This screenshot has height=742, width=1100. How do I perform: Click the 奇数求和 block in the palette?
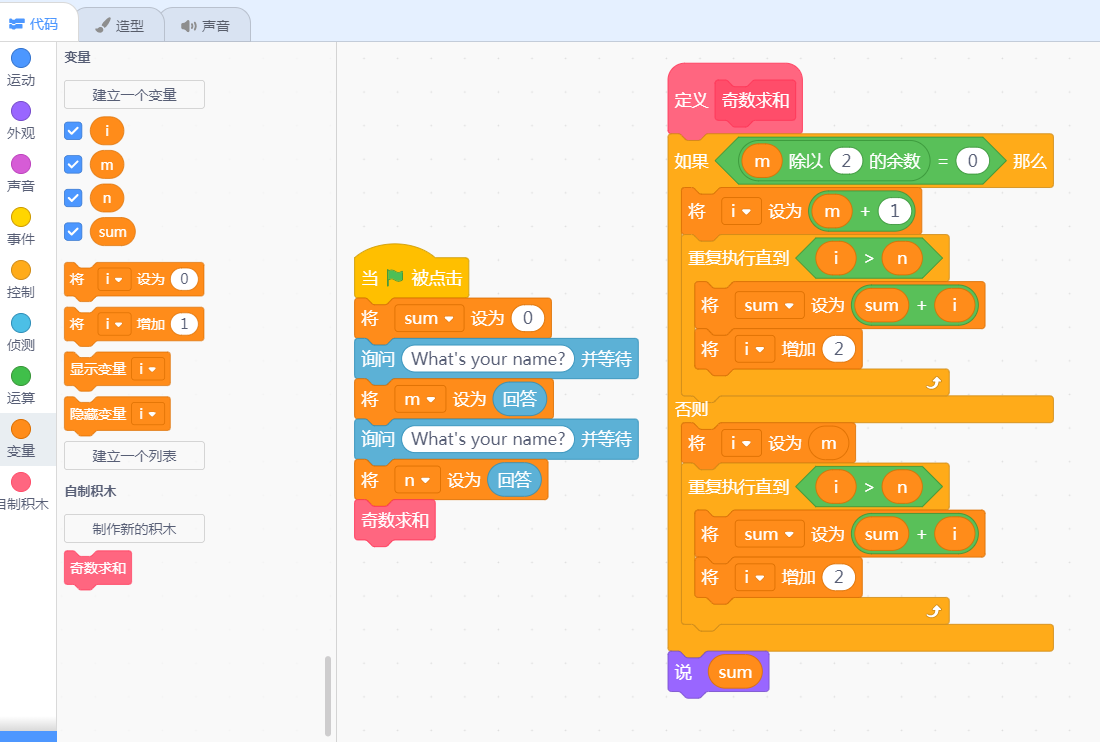coord(98,569)
